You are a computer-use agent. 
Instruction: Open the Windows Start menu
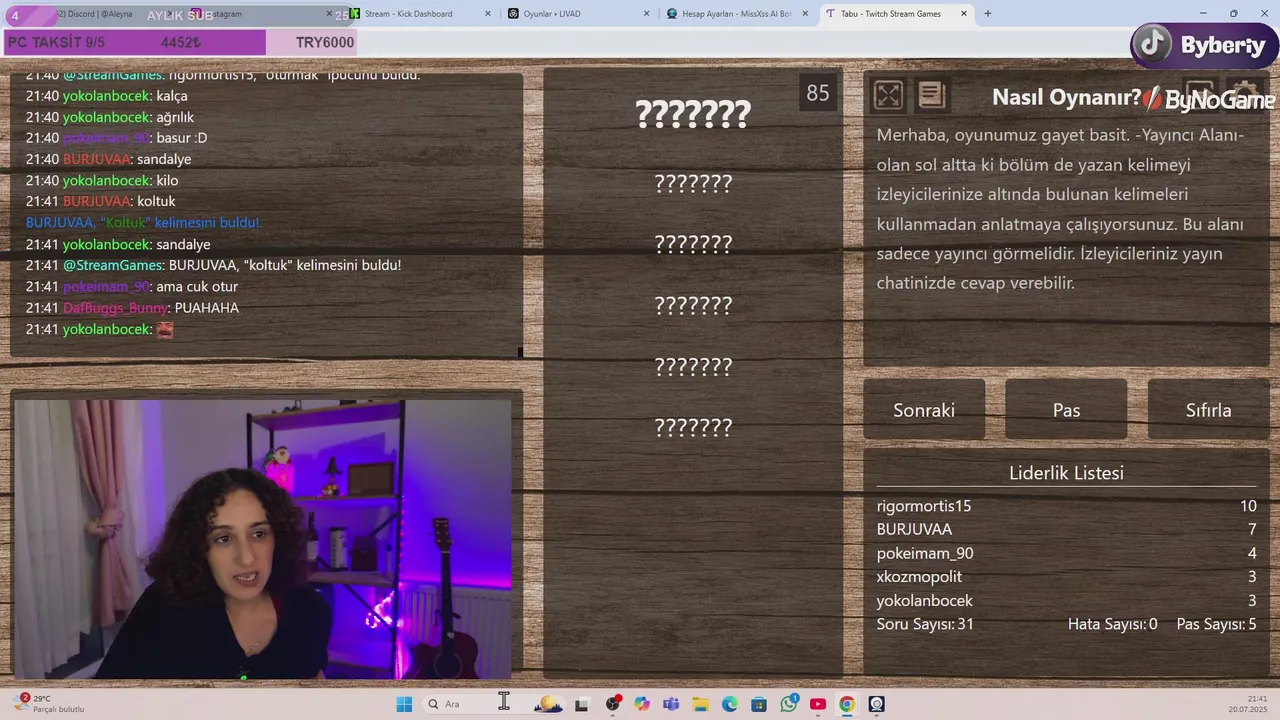(404, 704)
